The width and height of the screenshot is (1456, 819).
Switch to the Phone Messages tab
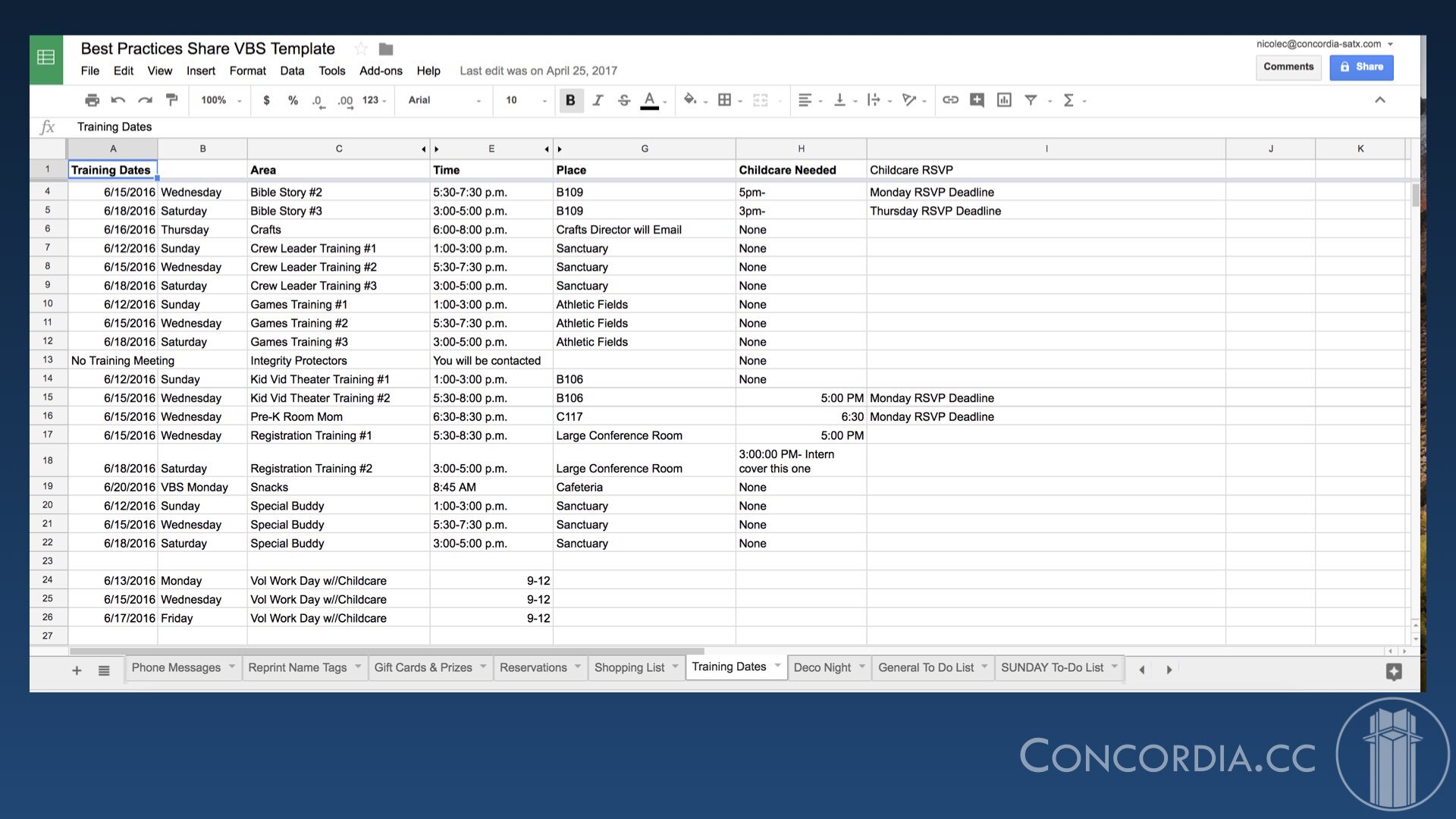[176, 667]
